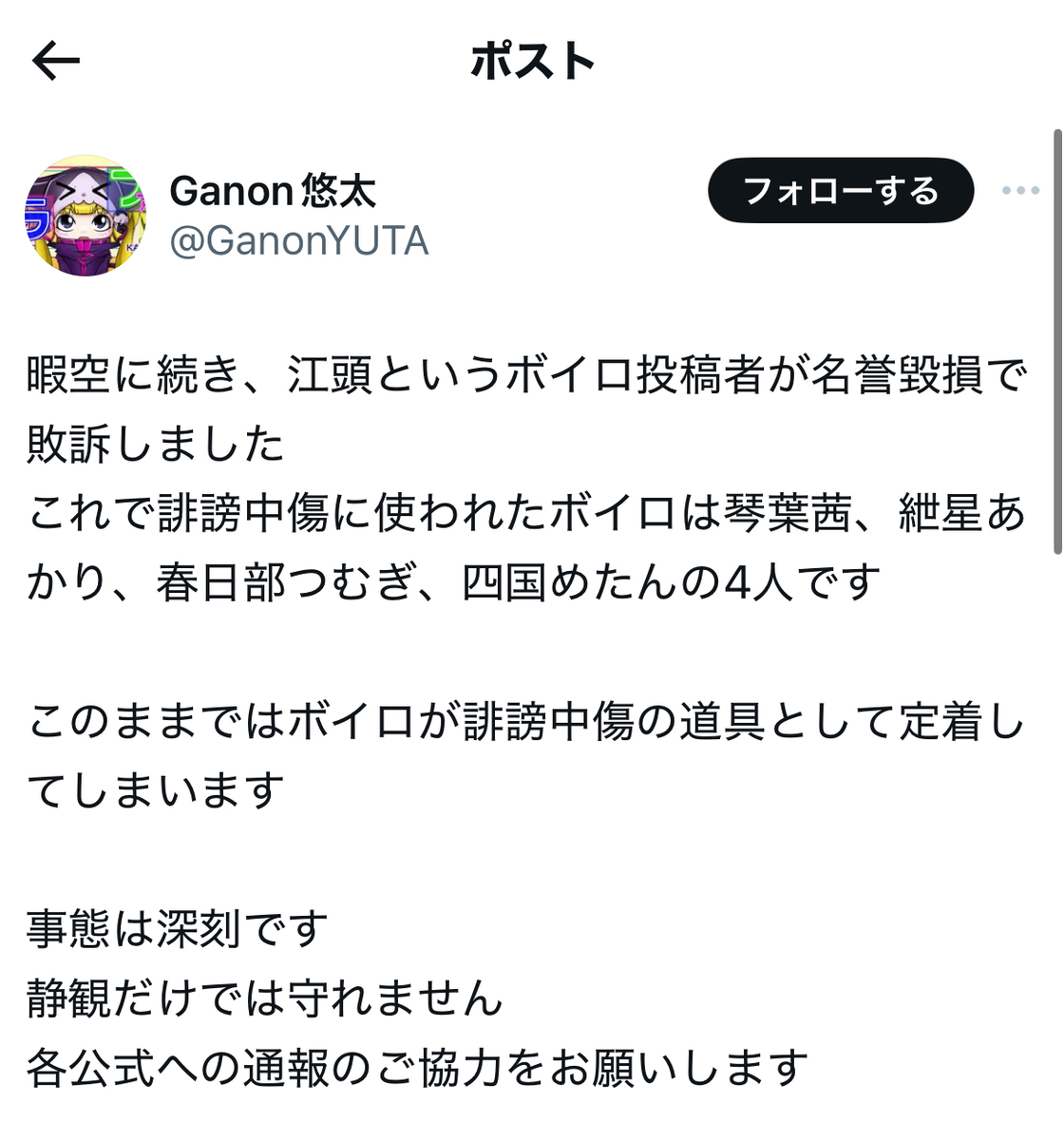
Task: Click the line beginning これで誹謗中傷に使われた
Action: pyautogui.click(x=527, y=514)
